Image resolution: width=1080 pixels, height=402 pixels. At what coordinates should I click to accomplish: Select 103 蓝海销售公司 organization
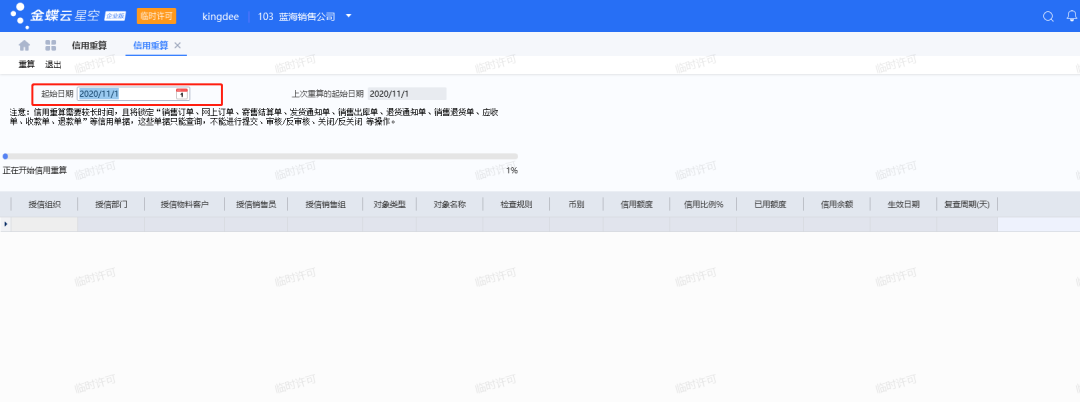tap(296, 17)
